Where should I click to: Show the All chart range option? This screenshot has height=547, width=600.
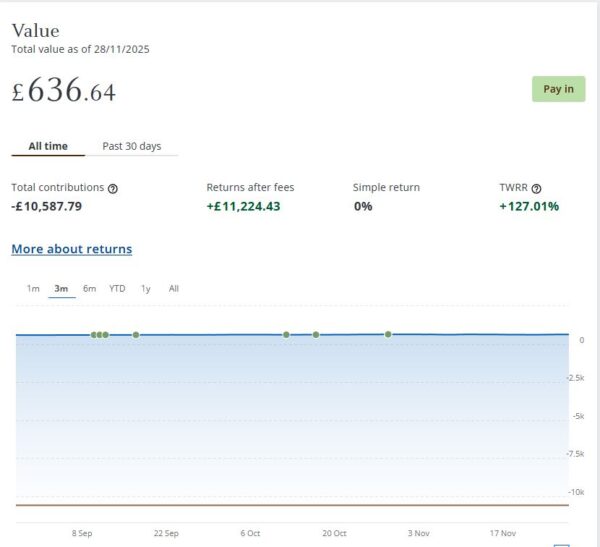coord(174,289)
